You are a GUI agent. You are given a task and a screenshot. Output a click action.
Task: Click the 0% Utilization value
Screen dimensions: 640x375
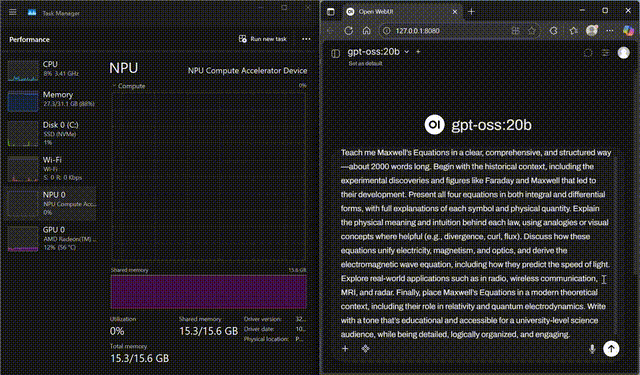tap(117, 331)
